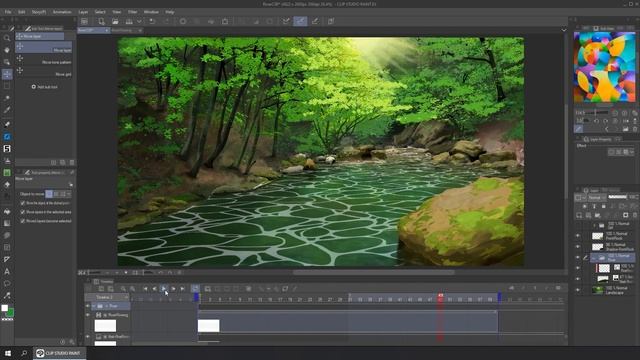Screen dimensions: 640x360
Task: Select the Zoom magnifier tool
Action: [x=7, y=38]
